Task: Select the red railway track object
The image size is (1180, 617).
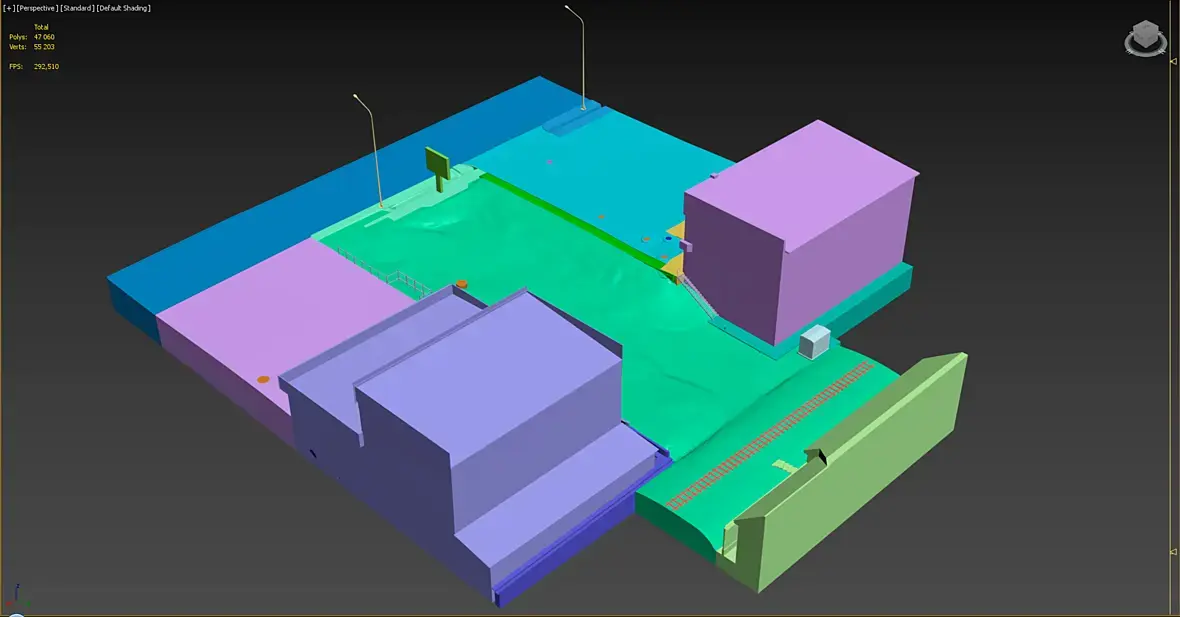Action: click(x=768, y=436)
